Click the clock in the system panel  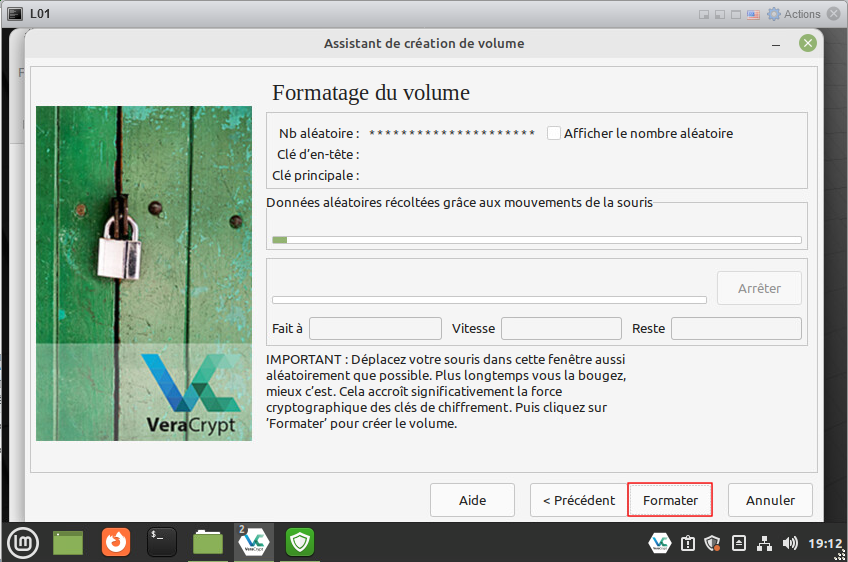824,543
